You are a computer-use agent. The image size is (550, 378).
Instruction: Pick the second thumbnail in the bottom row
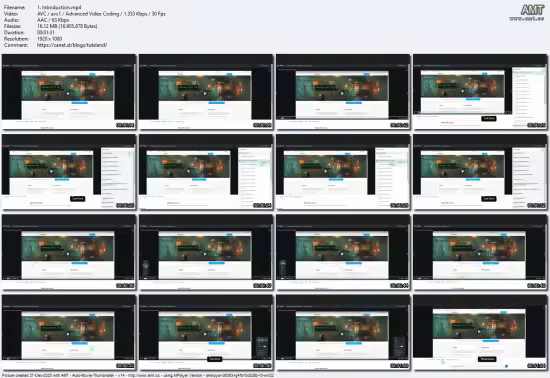pos(206,333)
